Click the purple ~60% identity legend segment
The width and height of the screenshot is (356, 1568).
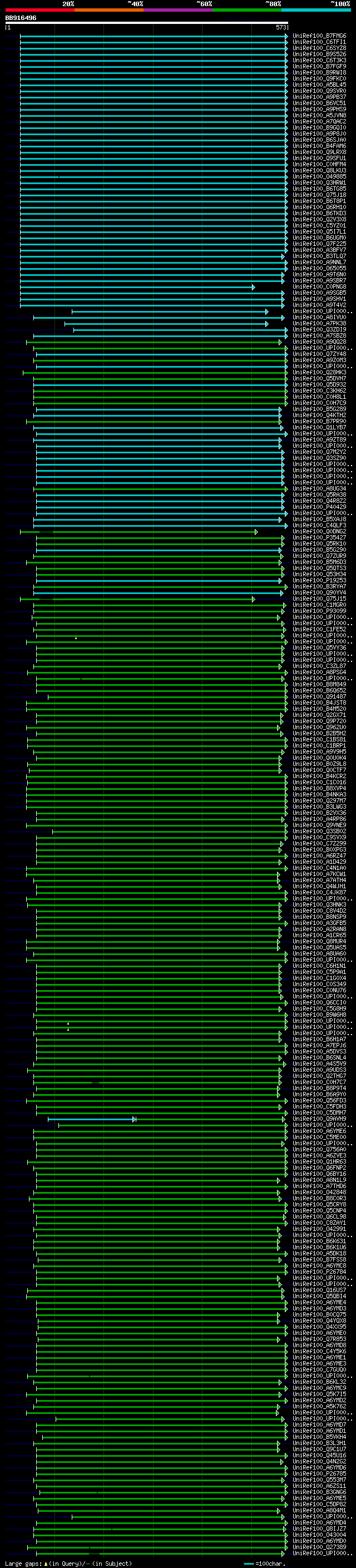pos(179,10)
